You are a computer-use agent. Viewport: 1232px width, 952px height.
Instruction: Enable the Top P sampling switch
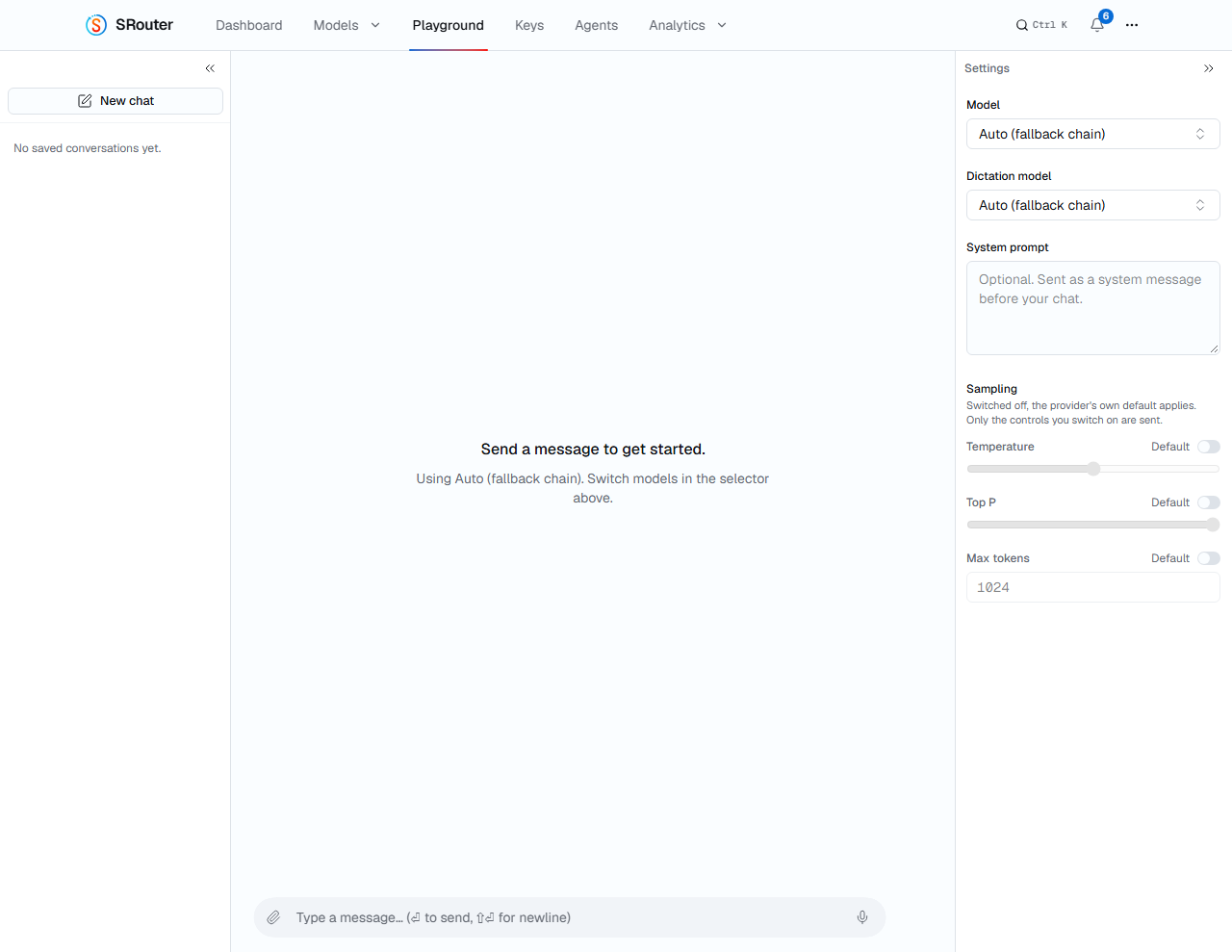coord(1209,502)
